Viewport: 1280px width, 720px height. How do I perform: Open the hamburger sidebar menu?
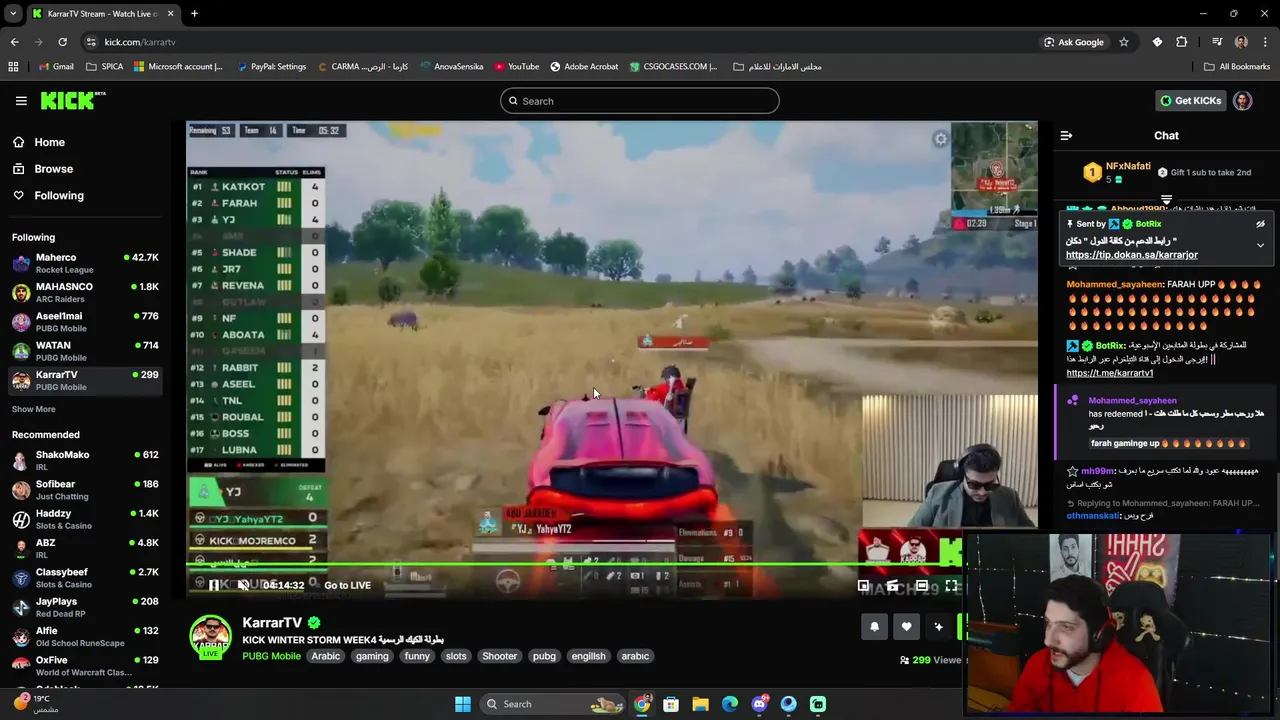(x=21, y=100)
